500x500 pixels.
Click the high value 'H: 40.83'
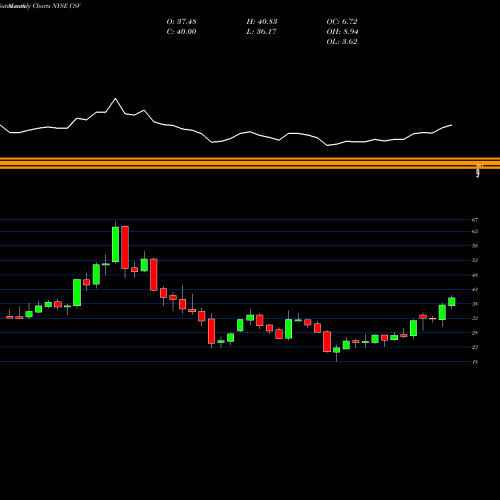click(262, 22)
